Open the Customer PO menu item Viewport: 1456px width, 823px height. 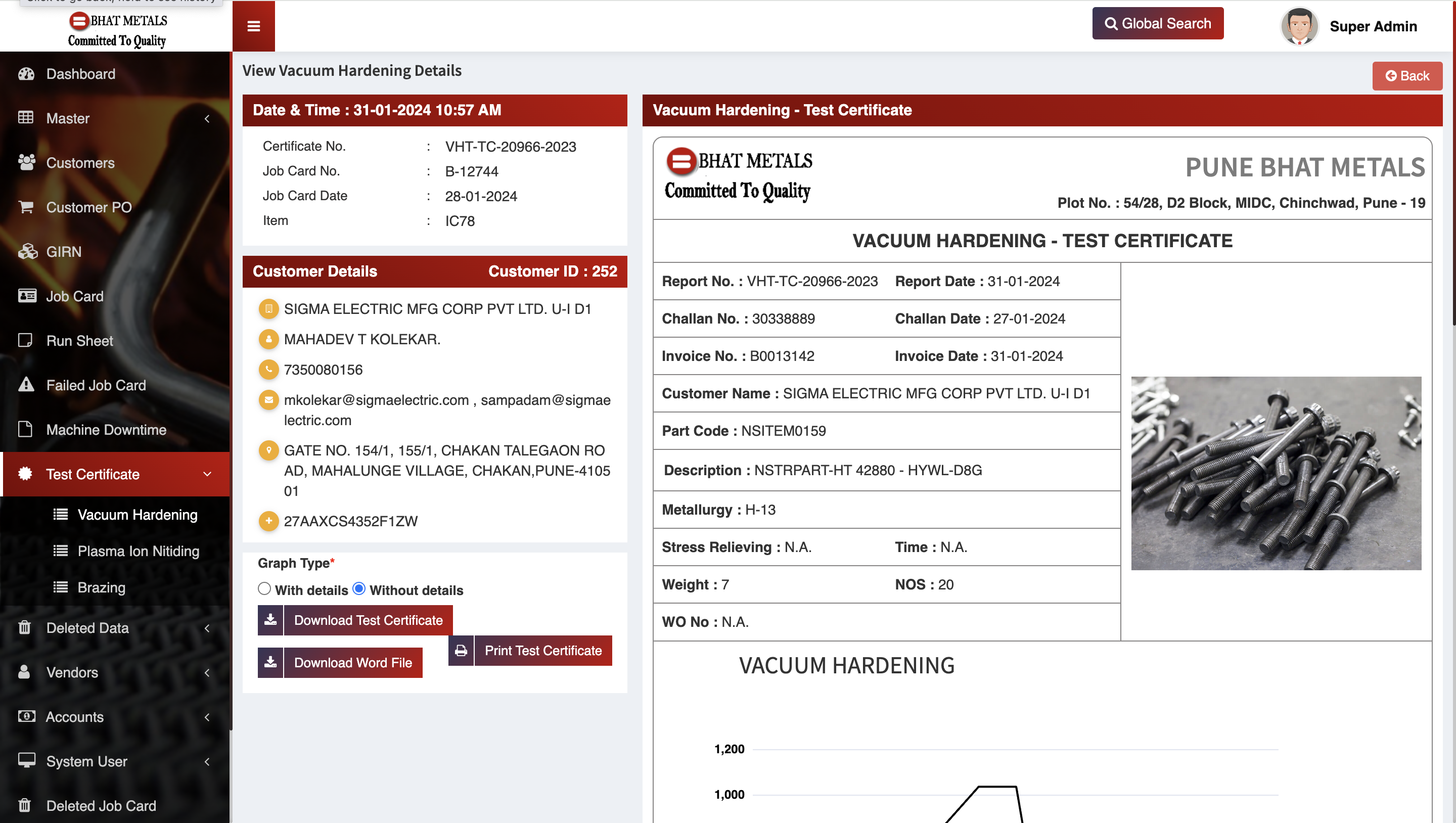click(x=115, y=207)
